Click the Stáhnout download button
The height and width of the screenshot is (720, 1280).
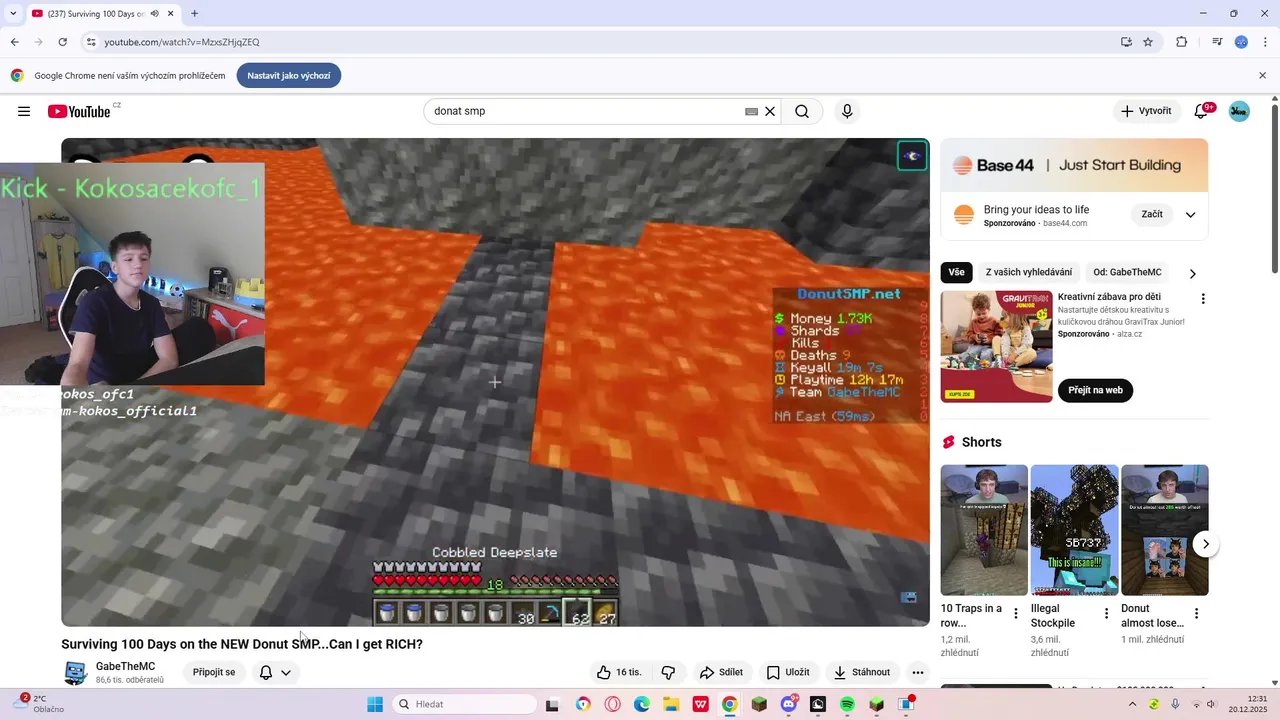pos(862,672)
